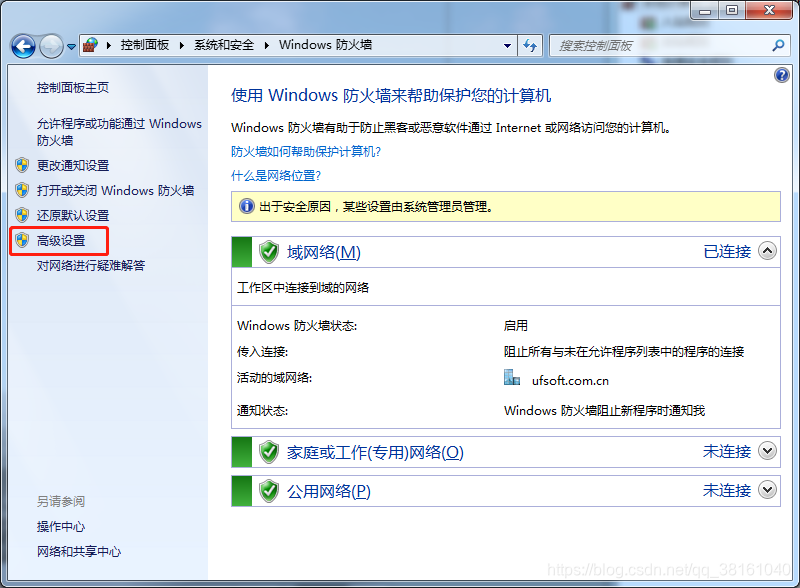Click green shield icon beside 家庭或工作(专用)网络

(268, 452)
